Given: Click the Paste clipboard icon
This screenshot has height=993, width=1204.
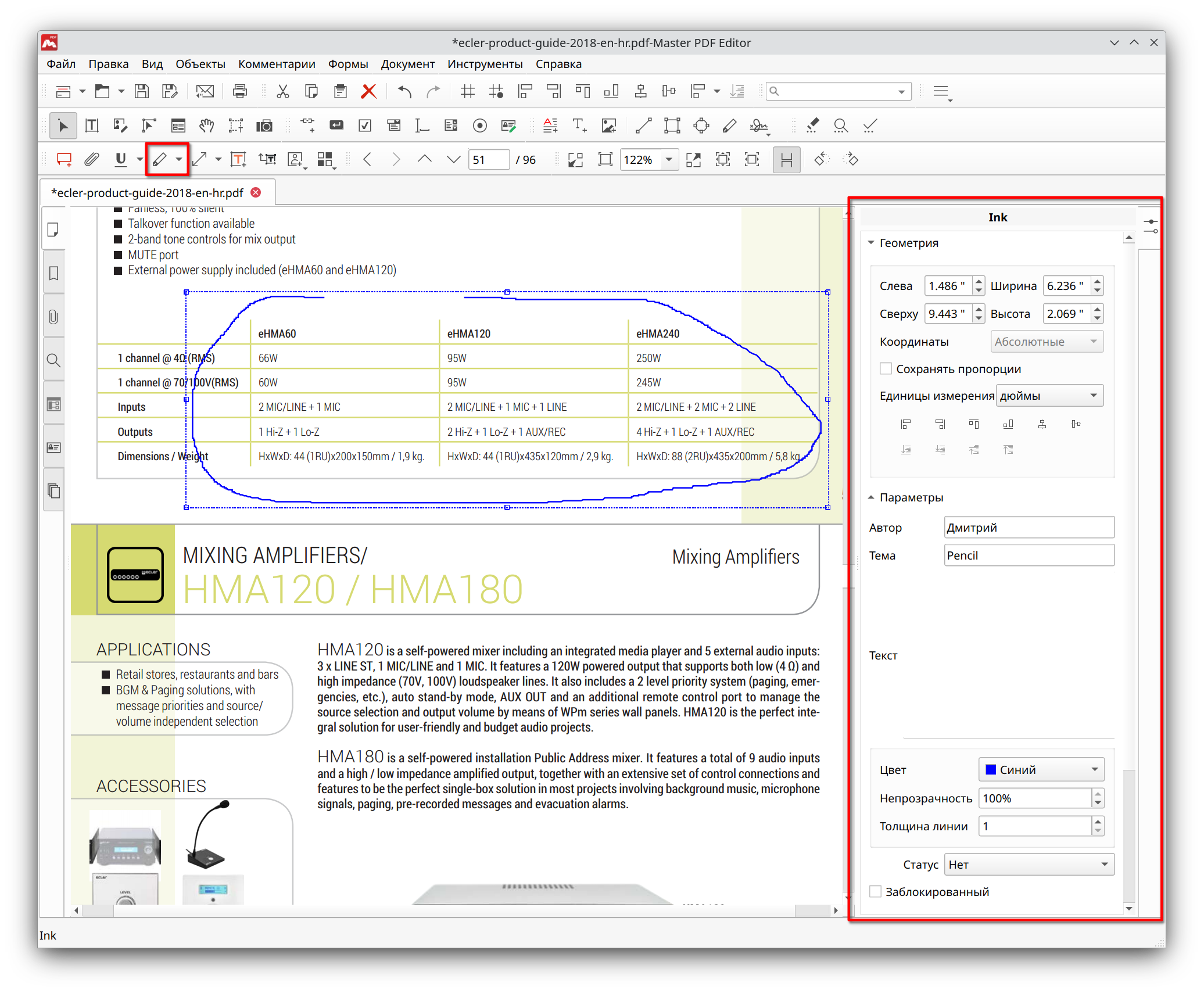Looking at the screenshot, I should tap(341, 91).
